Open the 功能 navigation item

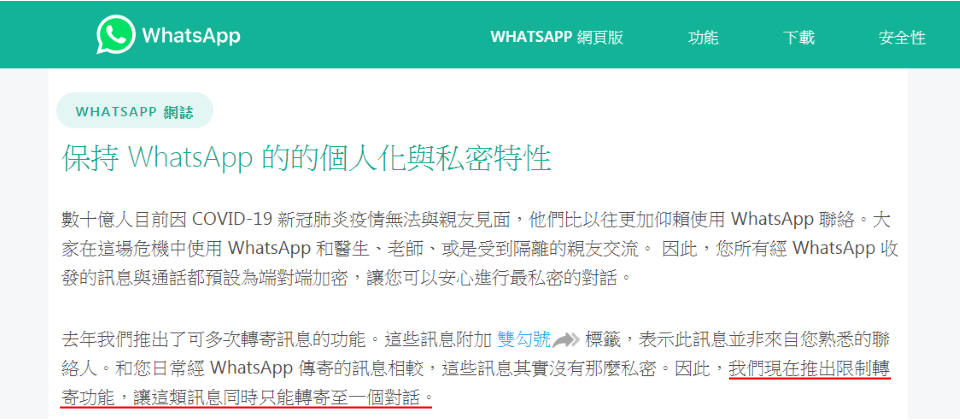(x=703, y=37)
